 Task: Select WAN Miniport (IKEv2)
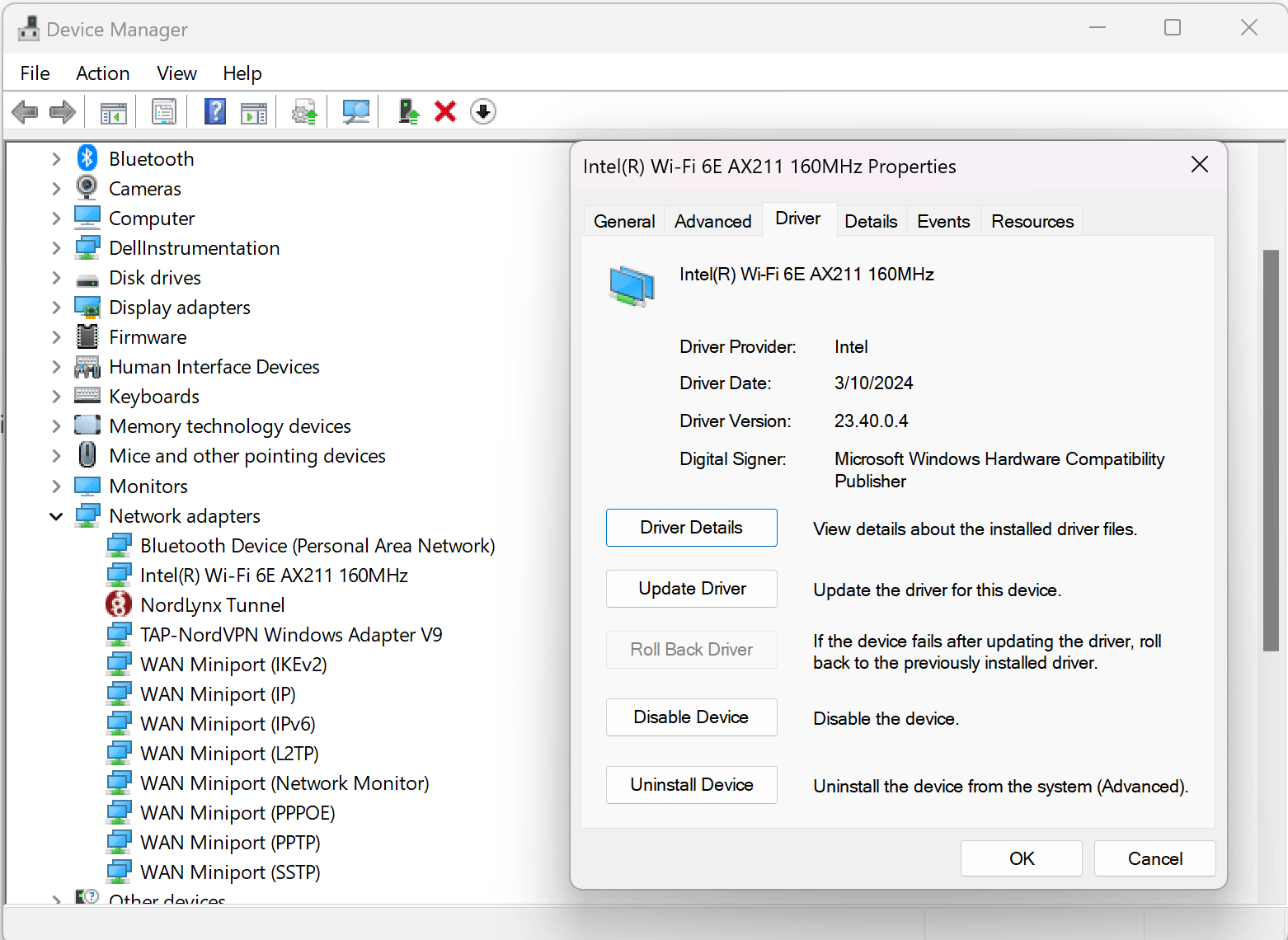tap(233, 664)
